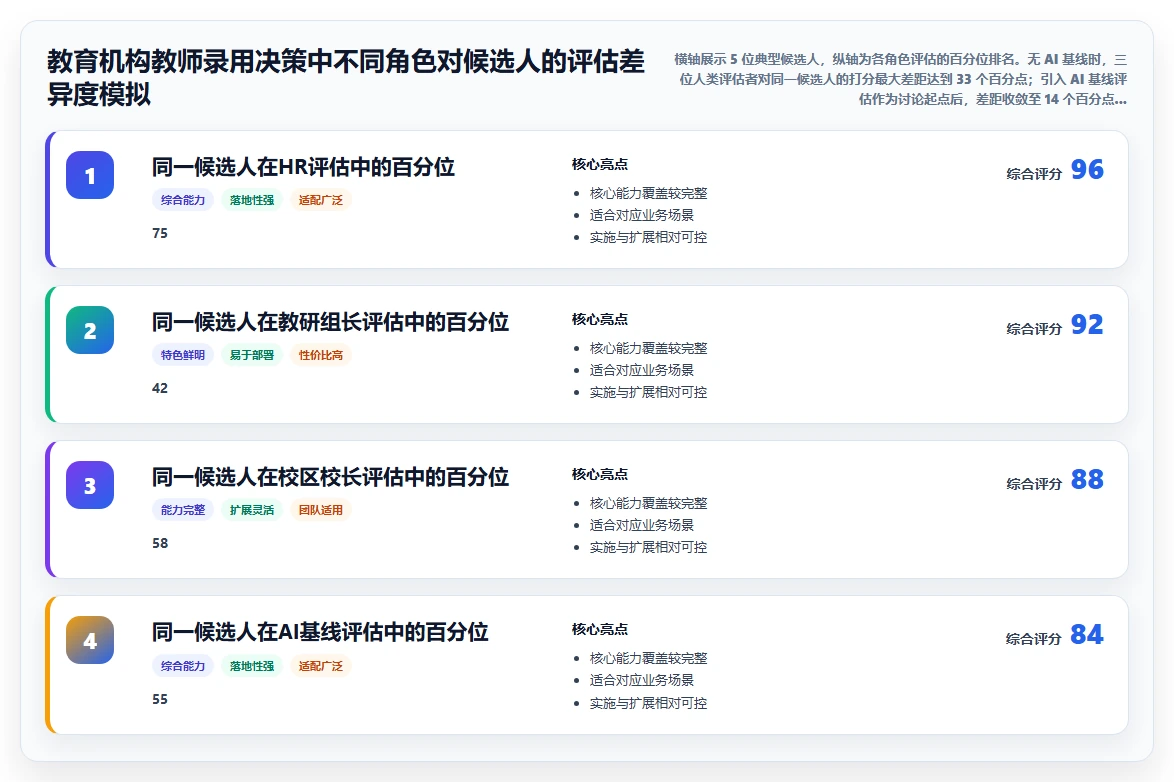Select the 落地性强 tag in HR card
The width and height of the screenshot is (1174, 782).
(x=252, y=200)
